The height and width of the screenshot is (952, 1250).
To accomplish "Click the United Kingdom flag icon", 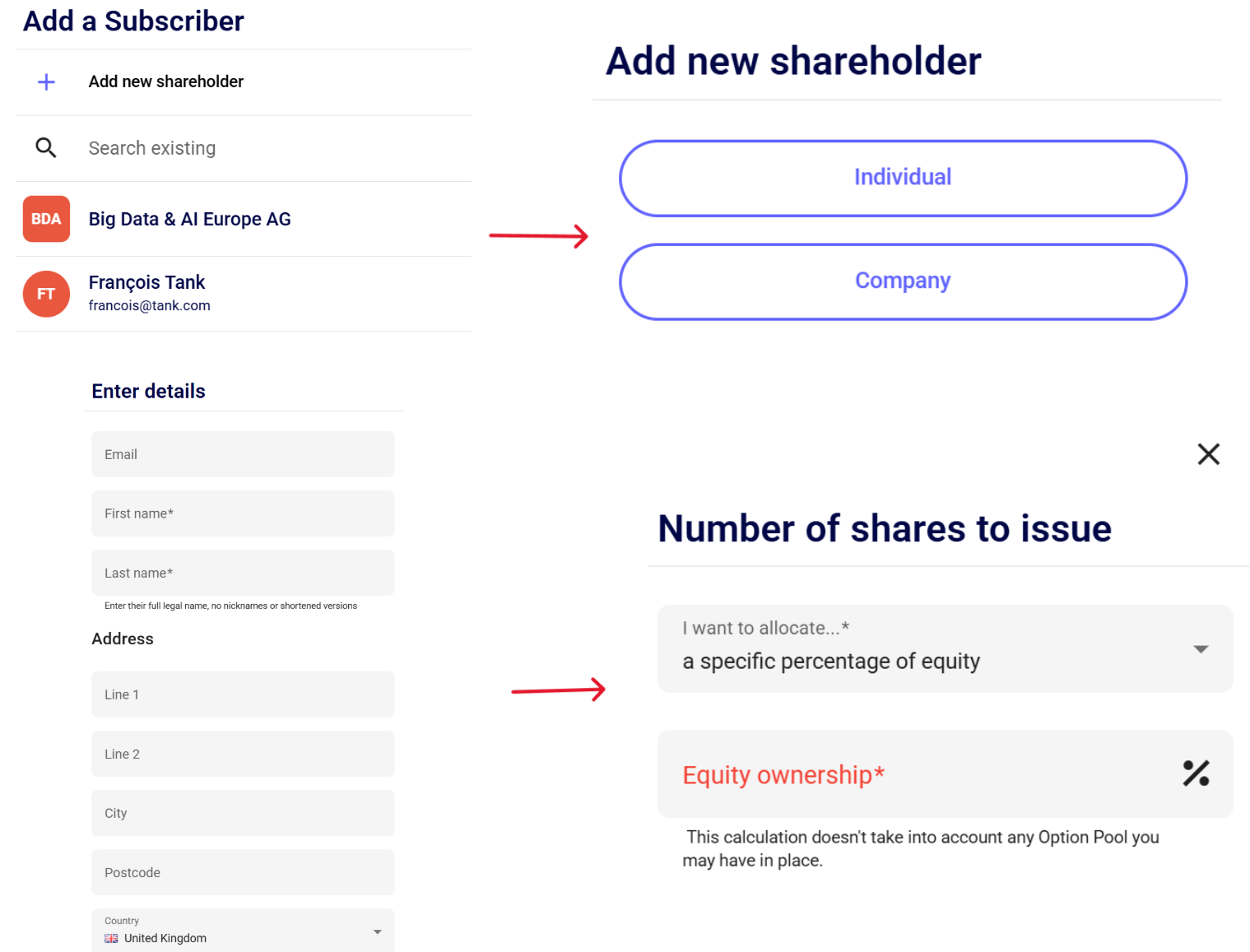I will coord(111,938).
